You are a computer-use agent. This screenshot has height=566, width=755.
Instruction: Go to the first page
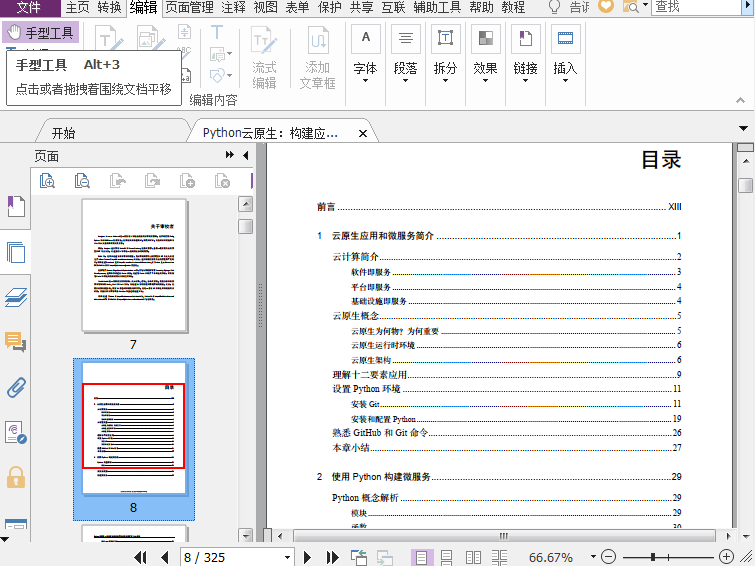[x=141, y=557]
